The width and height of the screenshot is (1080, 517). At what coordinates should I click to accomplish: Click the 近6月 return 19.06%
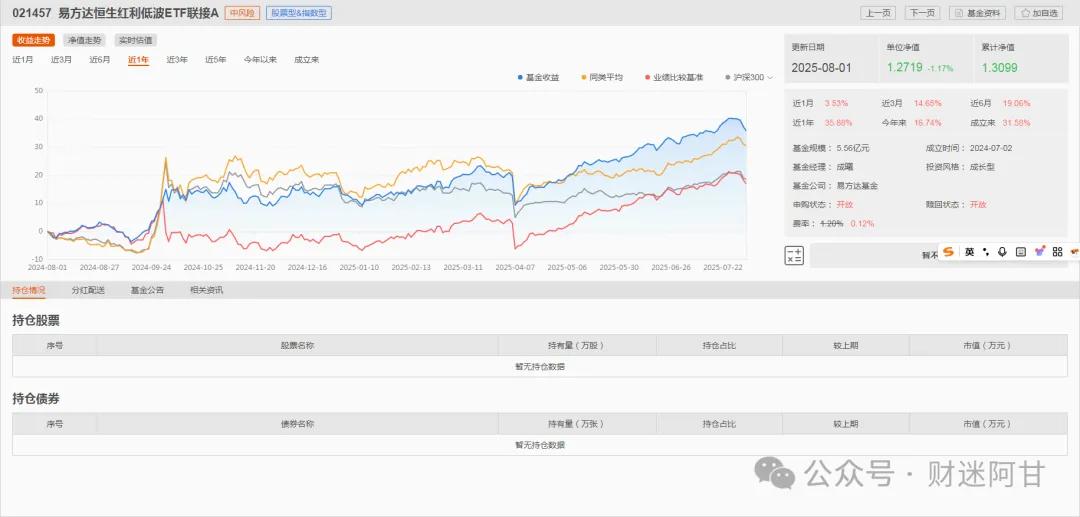1017,103
